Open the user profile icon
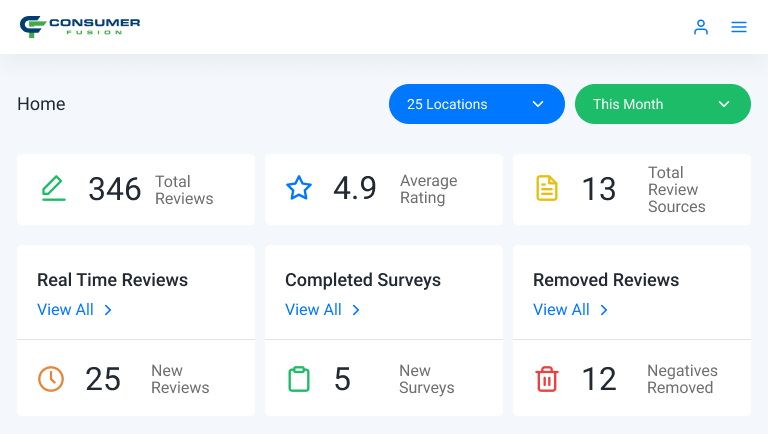Image resolution: width=768 pixels, height=434 pixels. (701, 27)
